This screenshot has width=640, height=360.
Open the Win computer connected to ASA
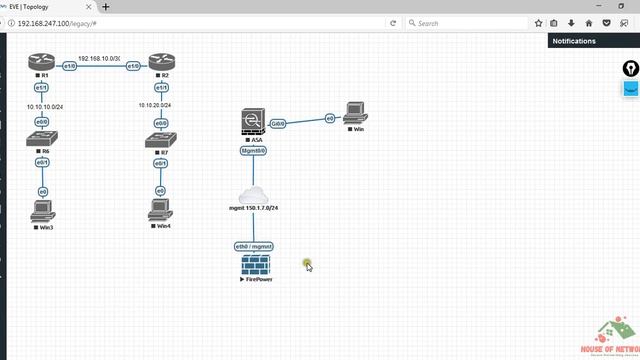point(355,113)
